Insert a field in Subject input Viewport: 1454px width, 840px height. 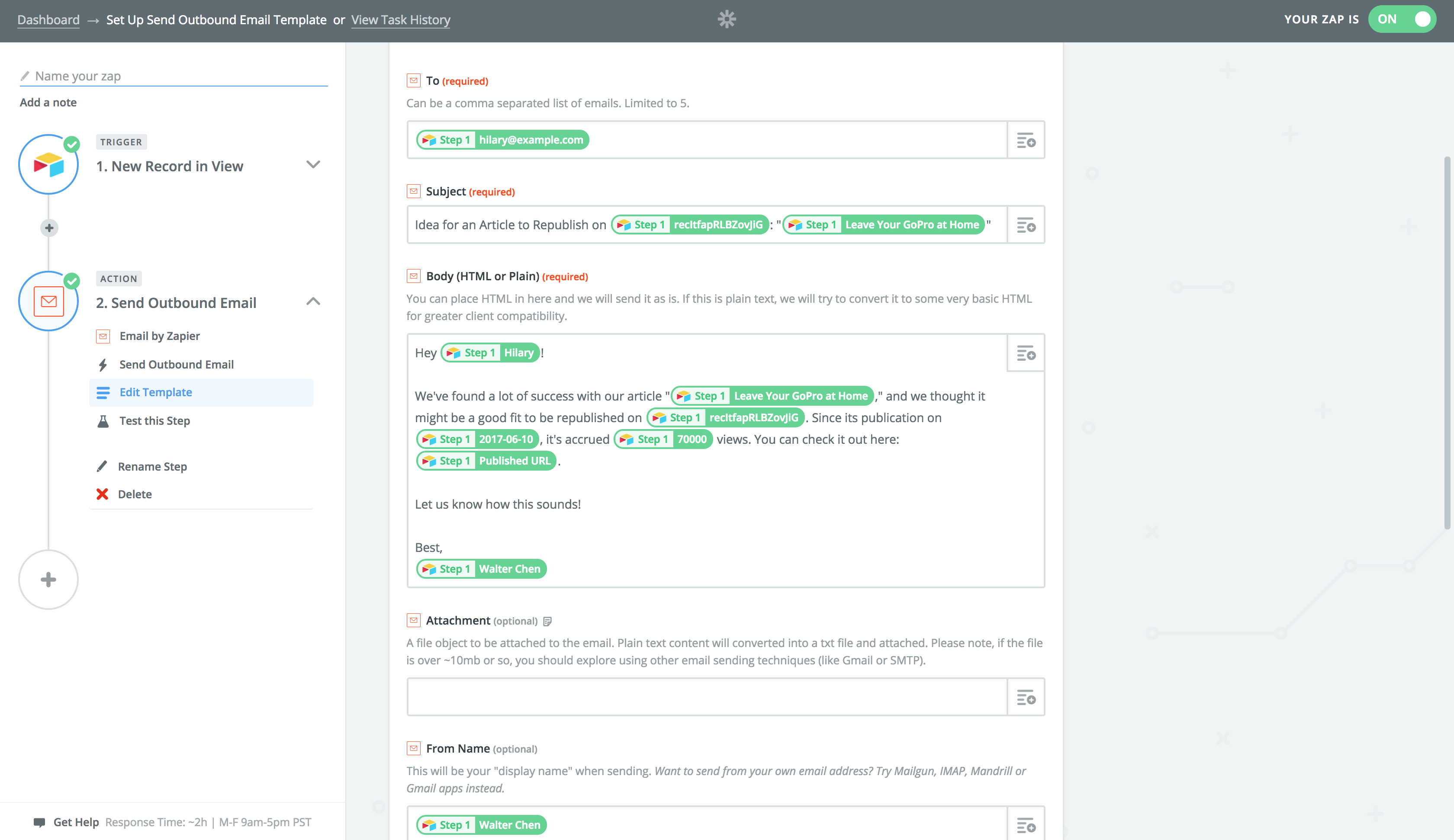point(1026,224)
